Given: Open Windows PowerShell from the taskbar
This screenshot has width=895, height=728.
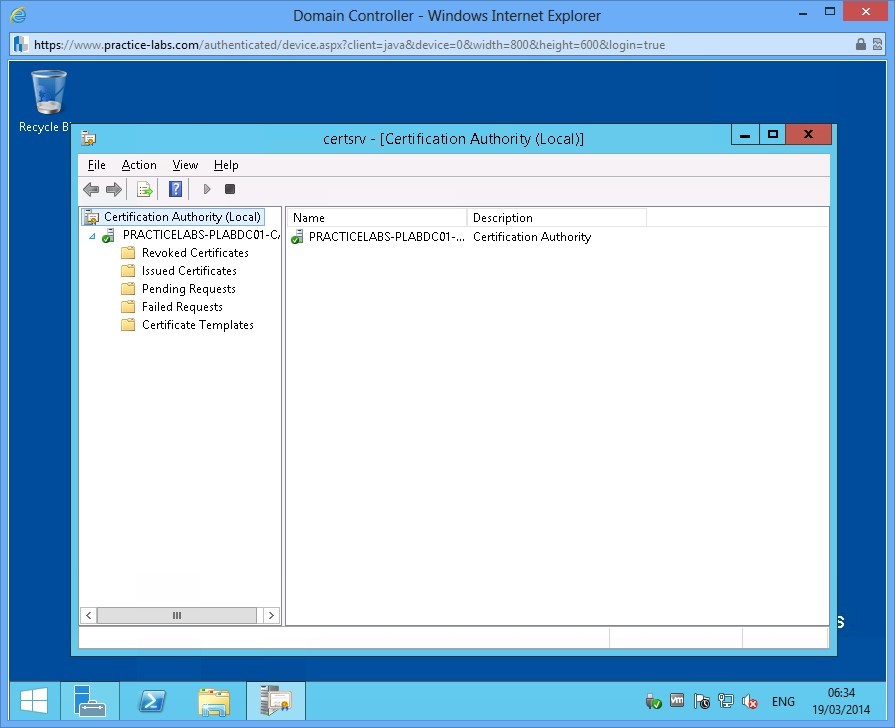Looking at the screenshot, I should pos(152,701).
